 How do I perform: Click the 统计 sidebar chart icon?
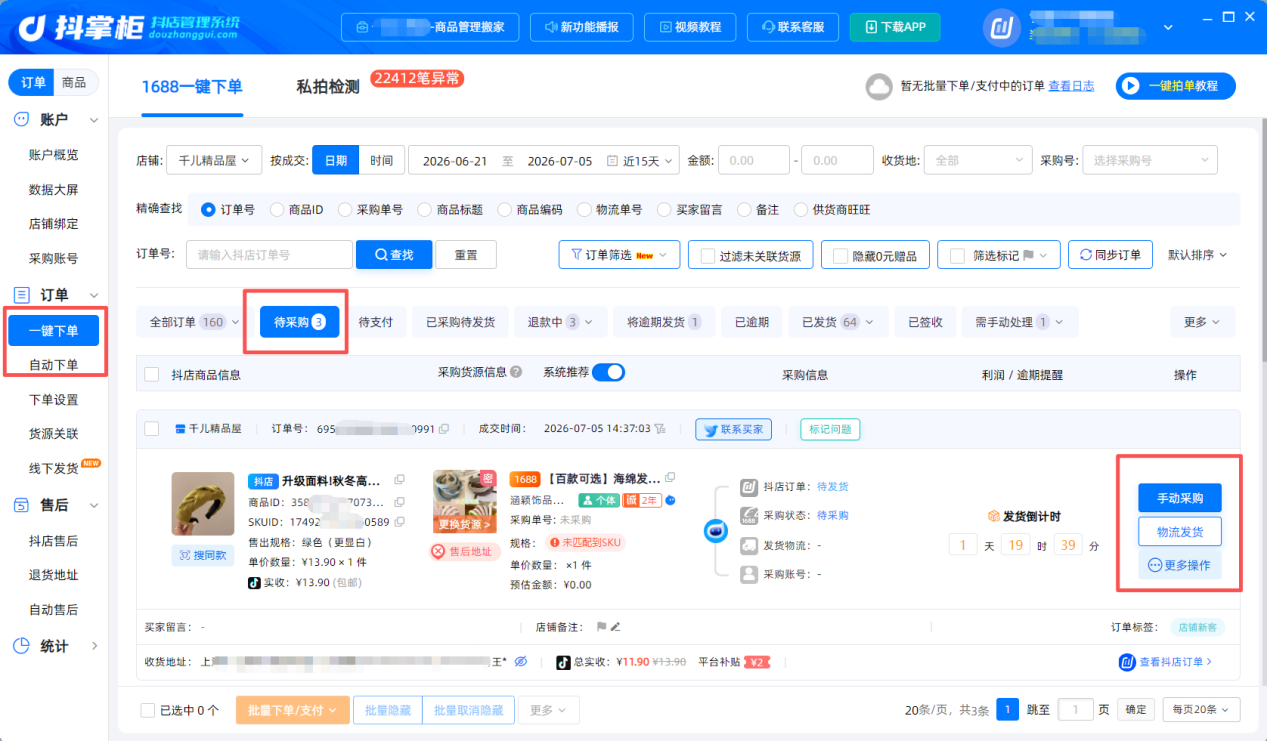tap(21, 646)
